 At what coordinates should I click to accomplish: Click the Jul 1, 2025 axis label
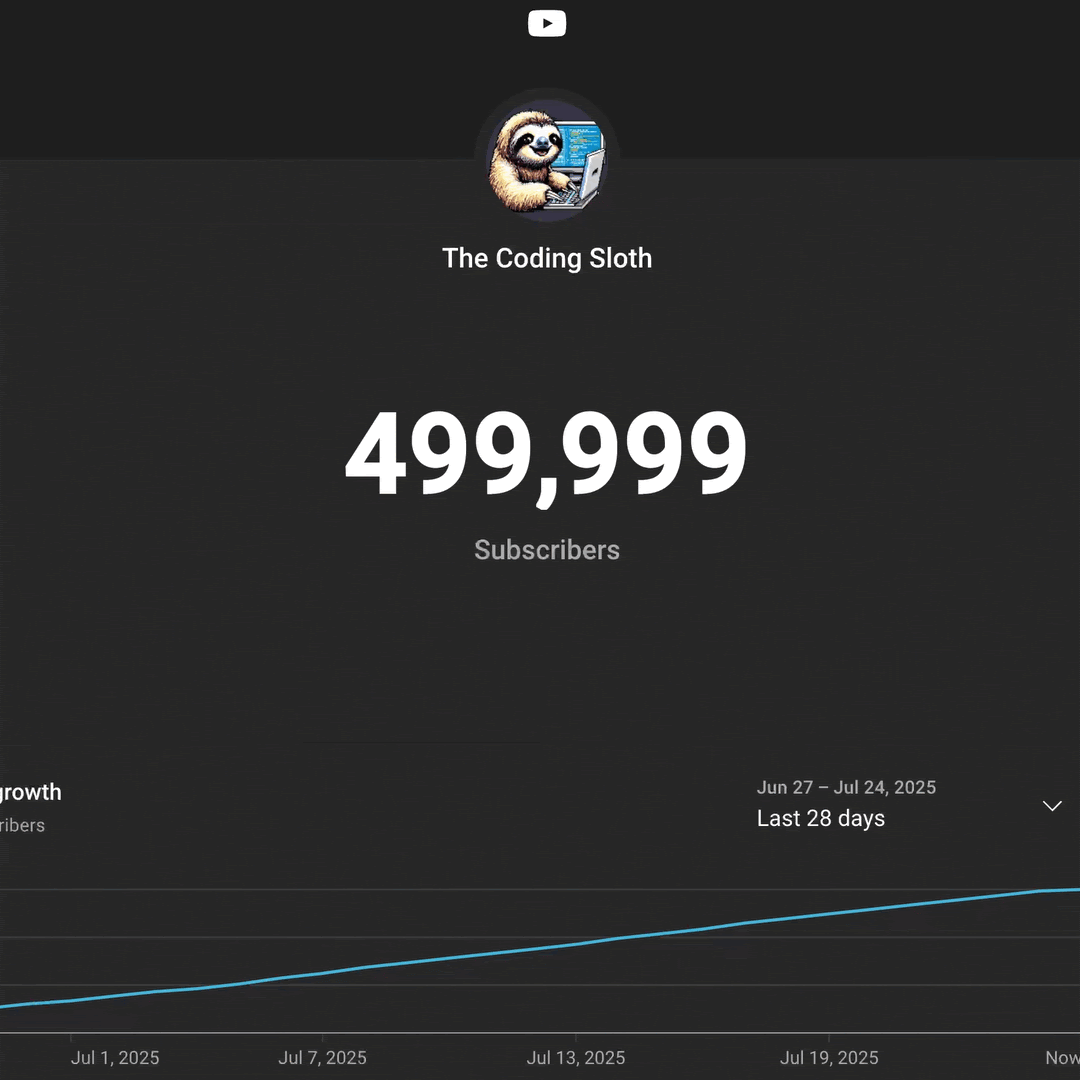tap(115, 1057)
